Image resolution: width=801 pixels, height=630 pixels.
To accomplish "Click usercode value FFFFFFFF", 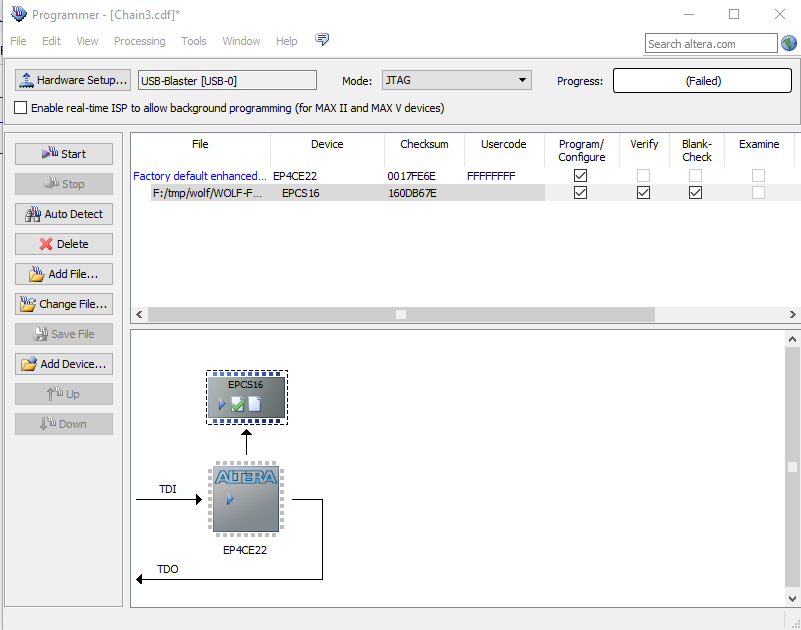I will (x=491, y=176).
